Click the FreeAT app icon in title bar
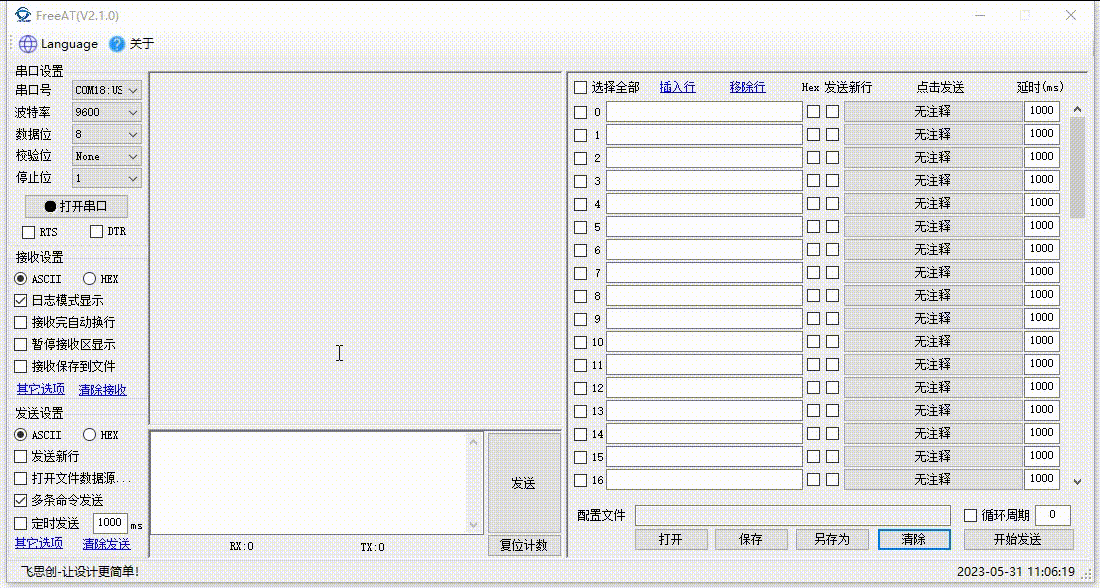Screen dimensions: 1100x588 (x=23, y=15)
